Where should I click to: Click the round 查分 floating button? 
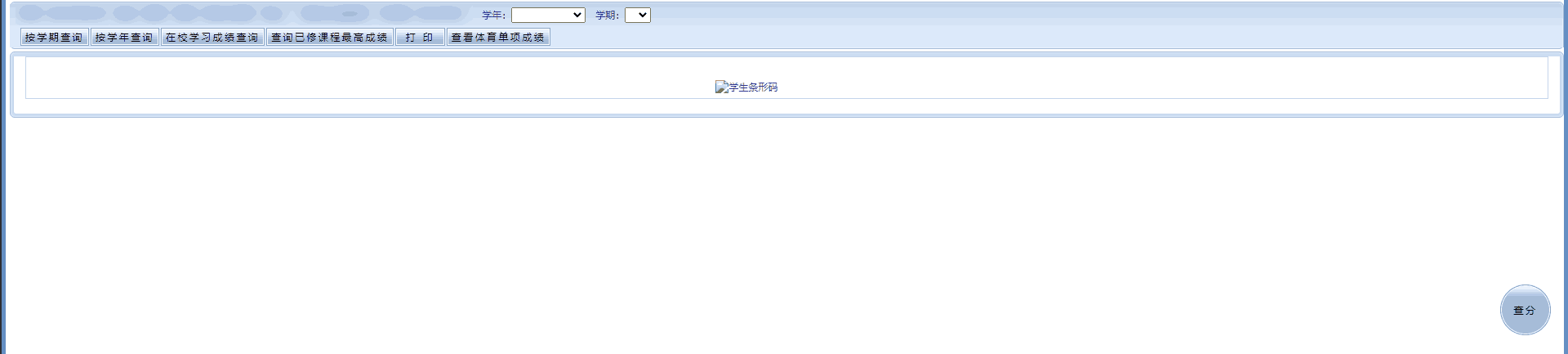(x=1525, y=310)
